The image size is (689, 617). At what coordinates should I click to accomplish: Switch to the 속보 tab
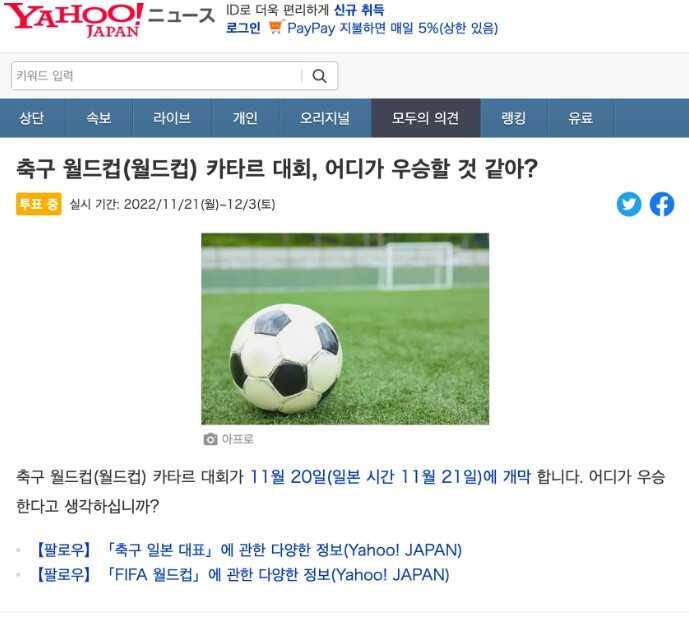[x=98, y=118]
